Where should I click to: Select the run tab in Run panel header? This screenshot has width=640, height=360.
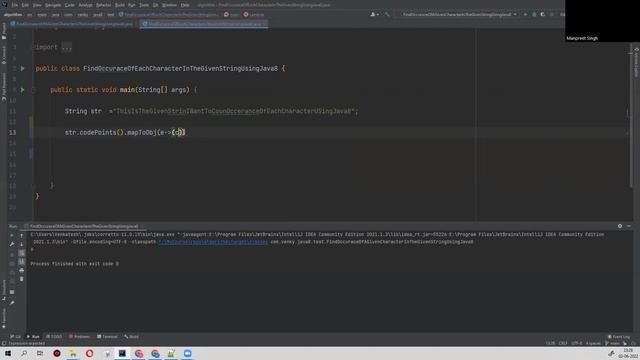[82, 226]
